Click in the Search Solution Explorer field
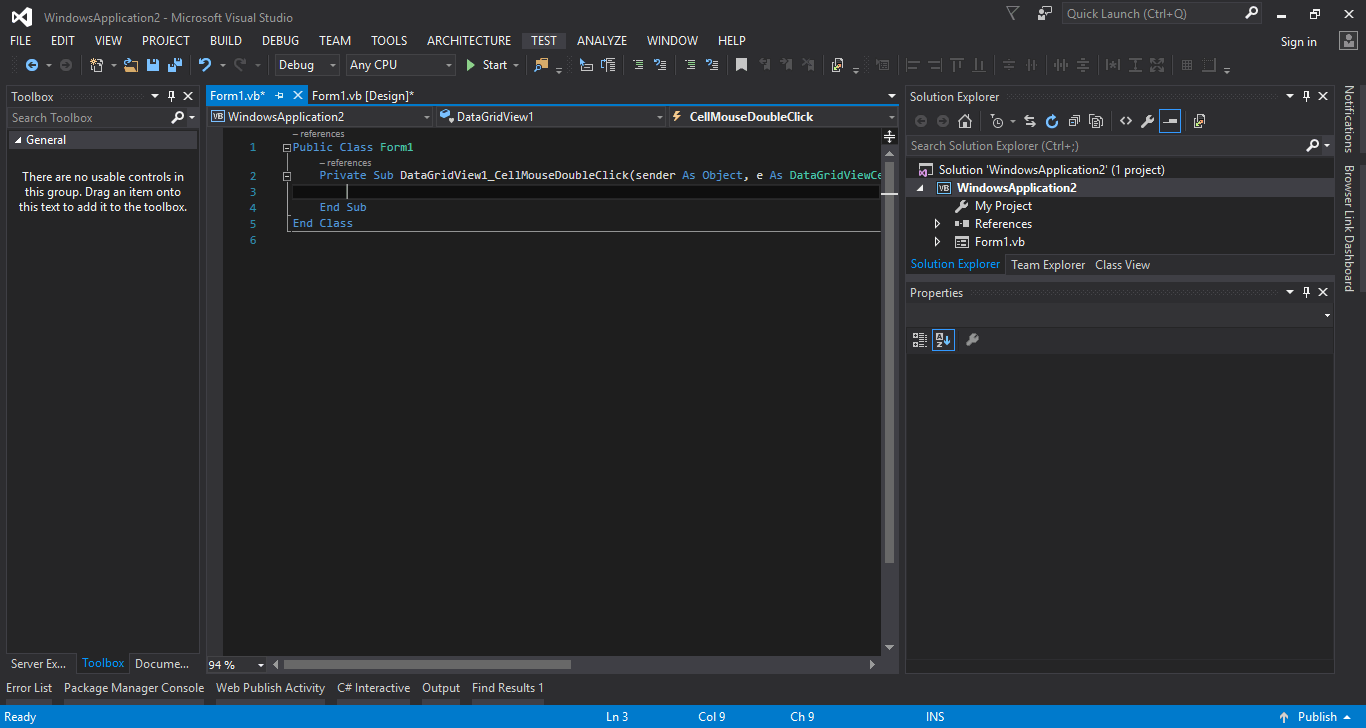 (x=1108, y=146)
